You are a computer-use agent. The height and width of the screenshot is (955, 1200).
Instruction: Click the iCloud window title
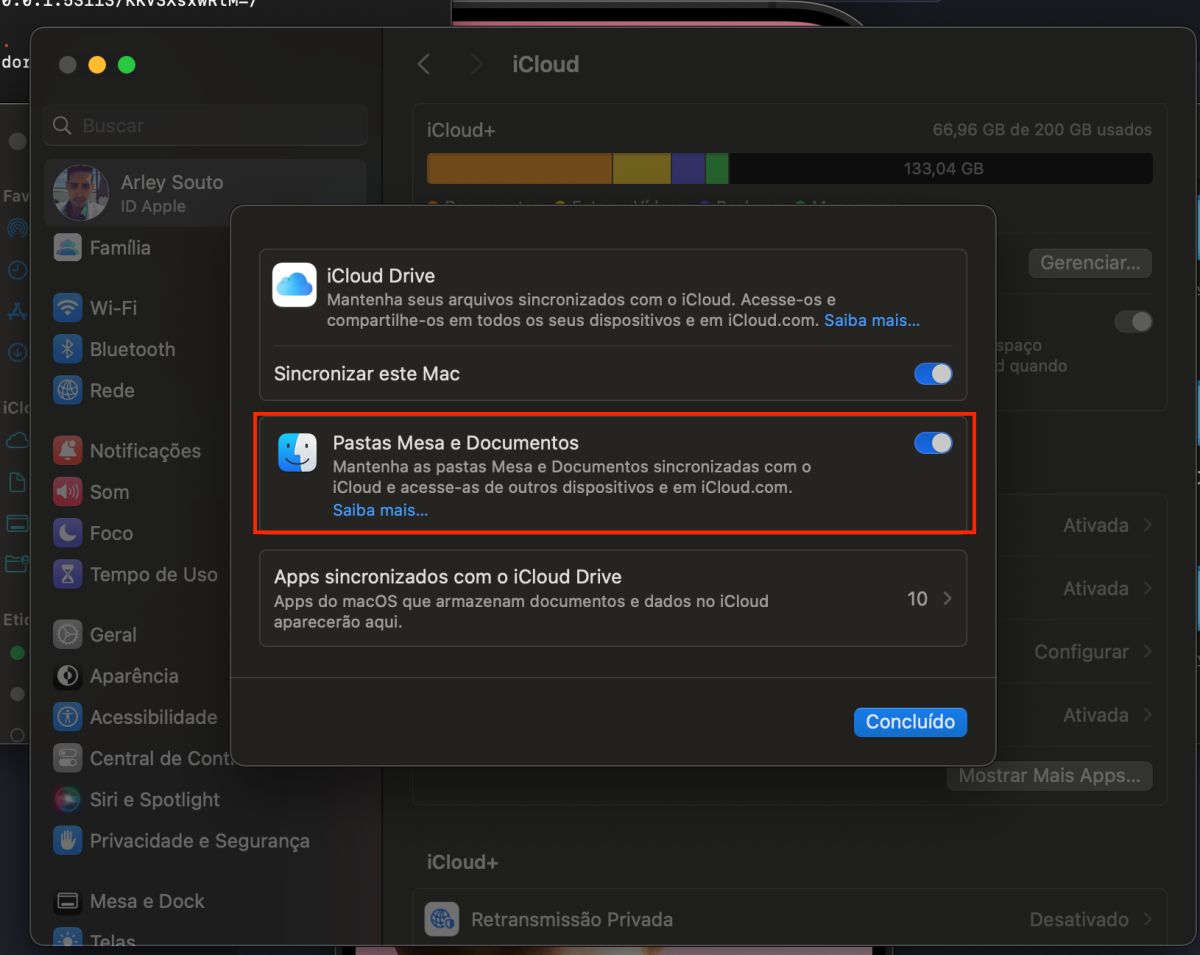pyautogui.click(x=545, y=64)
